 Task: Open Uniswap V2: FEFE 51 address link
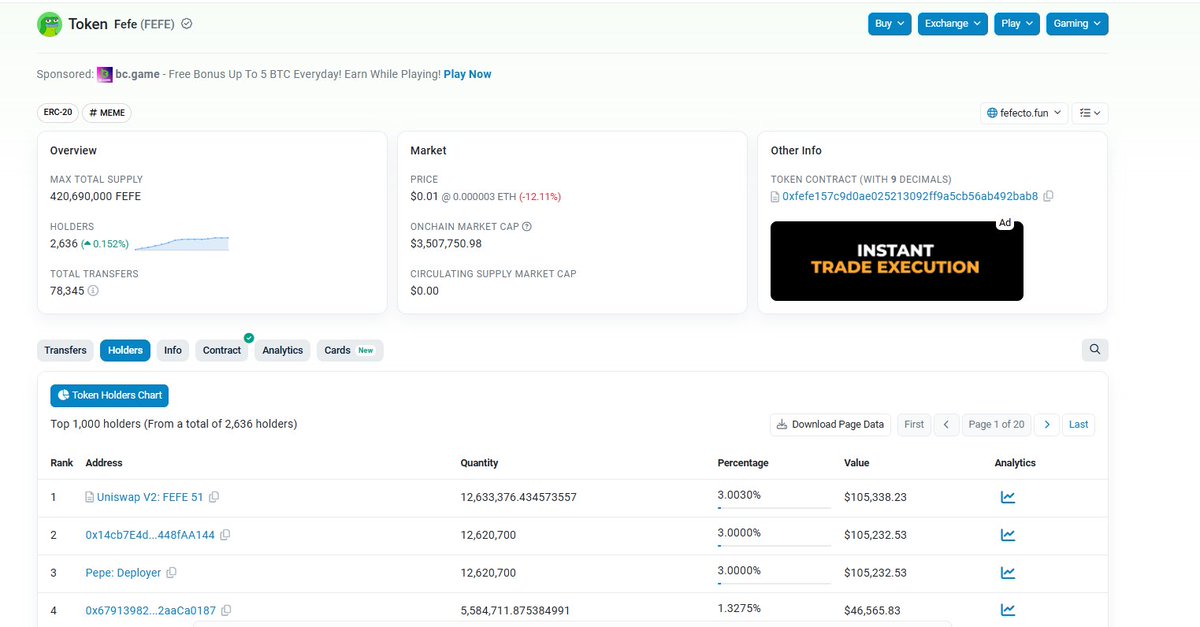[x=150, y=497]
